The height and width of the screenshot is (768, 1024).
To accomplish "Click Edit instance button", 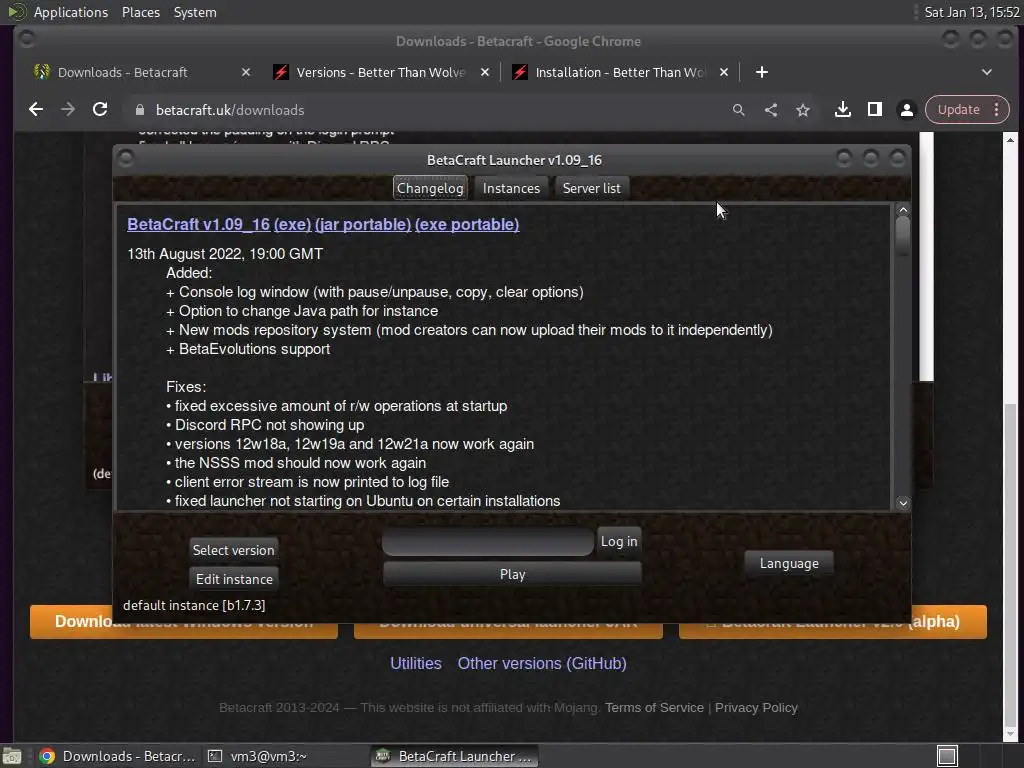I will point(234,579).
